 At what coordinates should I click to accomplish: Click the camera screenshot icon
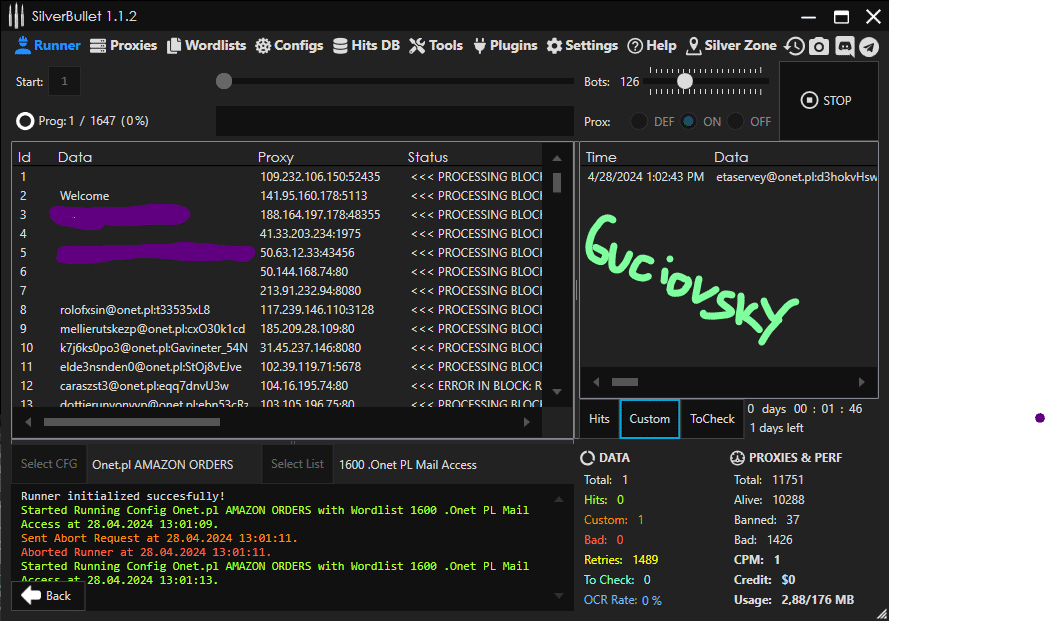click(819, 46)
